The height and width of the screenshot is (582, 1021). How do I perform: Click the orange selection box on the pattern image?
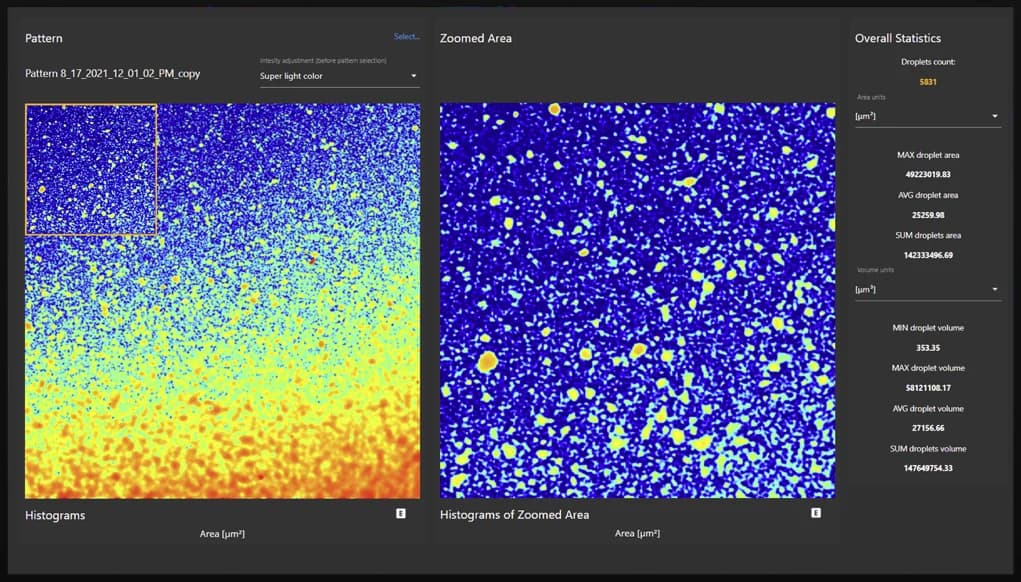[x=91, y=169]
